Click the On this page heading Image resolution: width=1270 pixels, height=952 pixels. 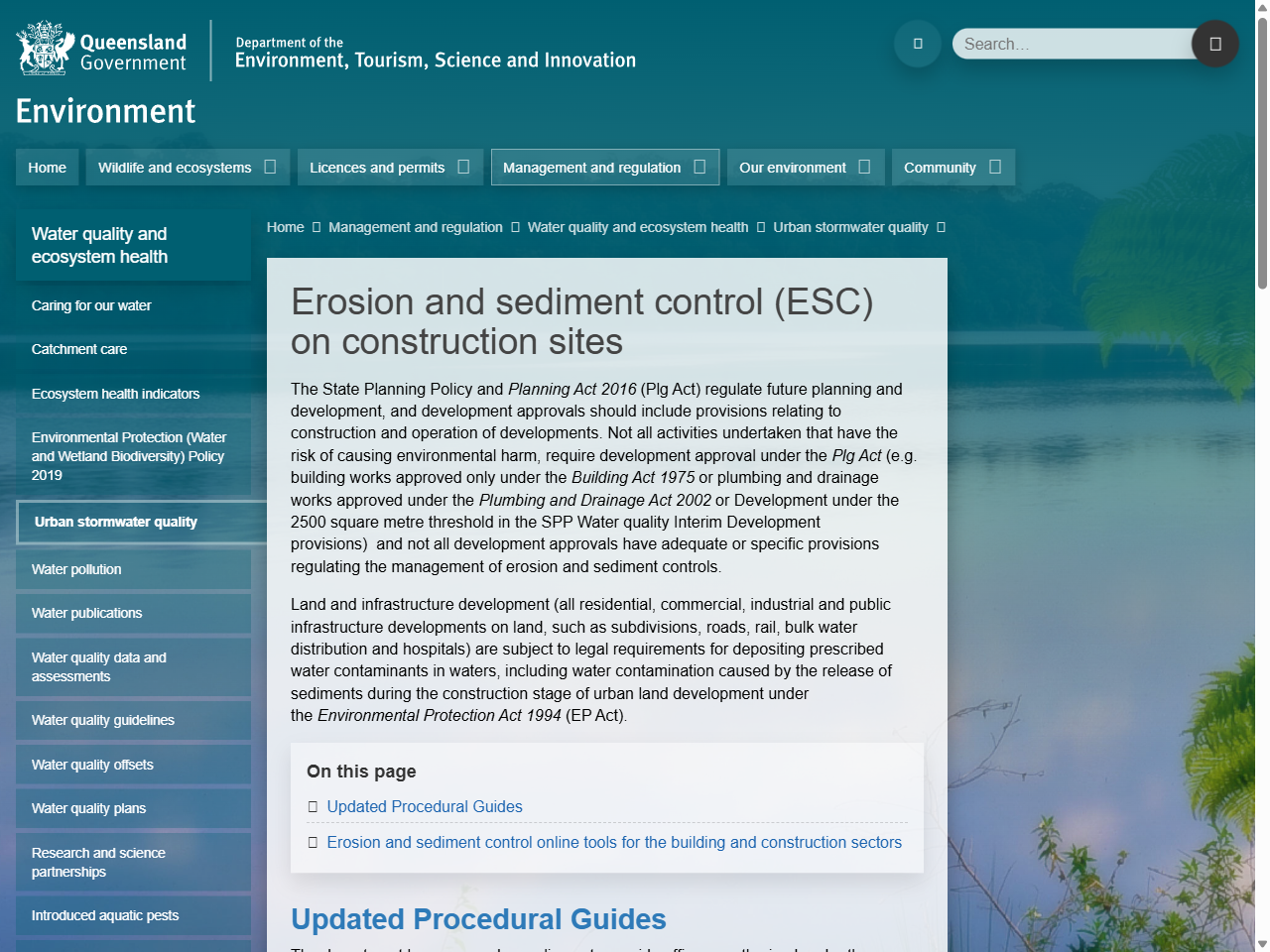[361, 772]
